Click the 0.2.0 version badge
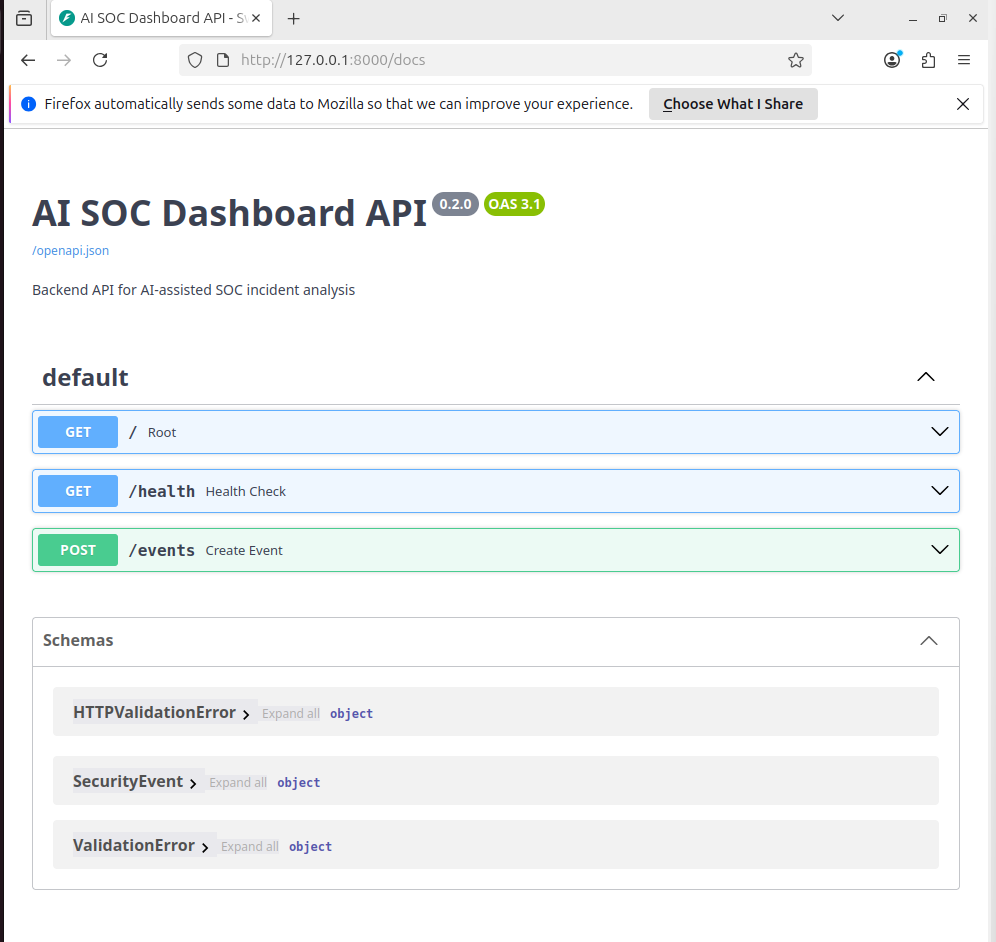 (x=455, y=204)
